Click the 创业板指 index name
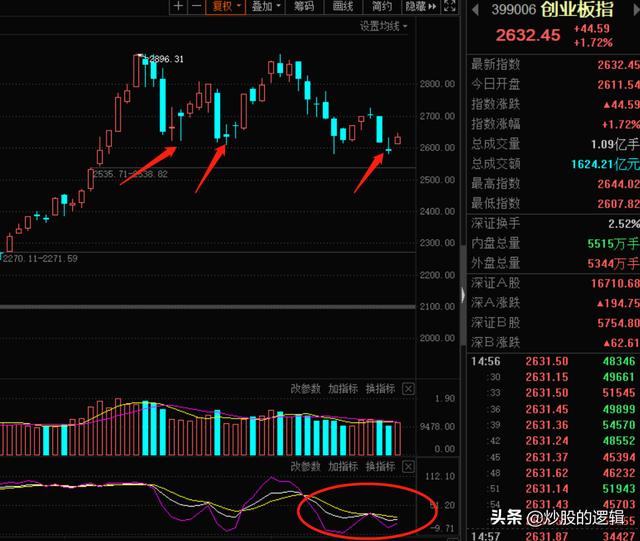The image size is (640, 541). 577,9
